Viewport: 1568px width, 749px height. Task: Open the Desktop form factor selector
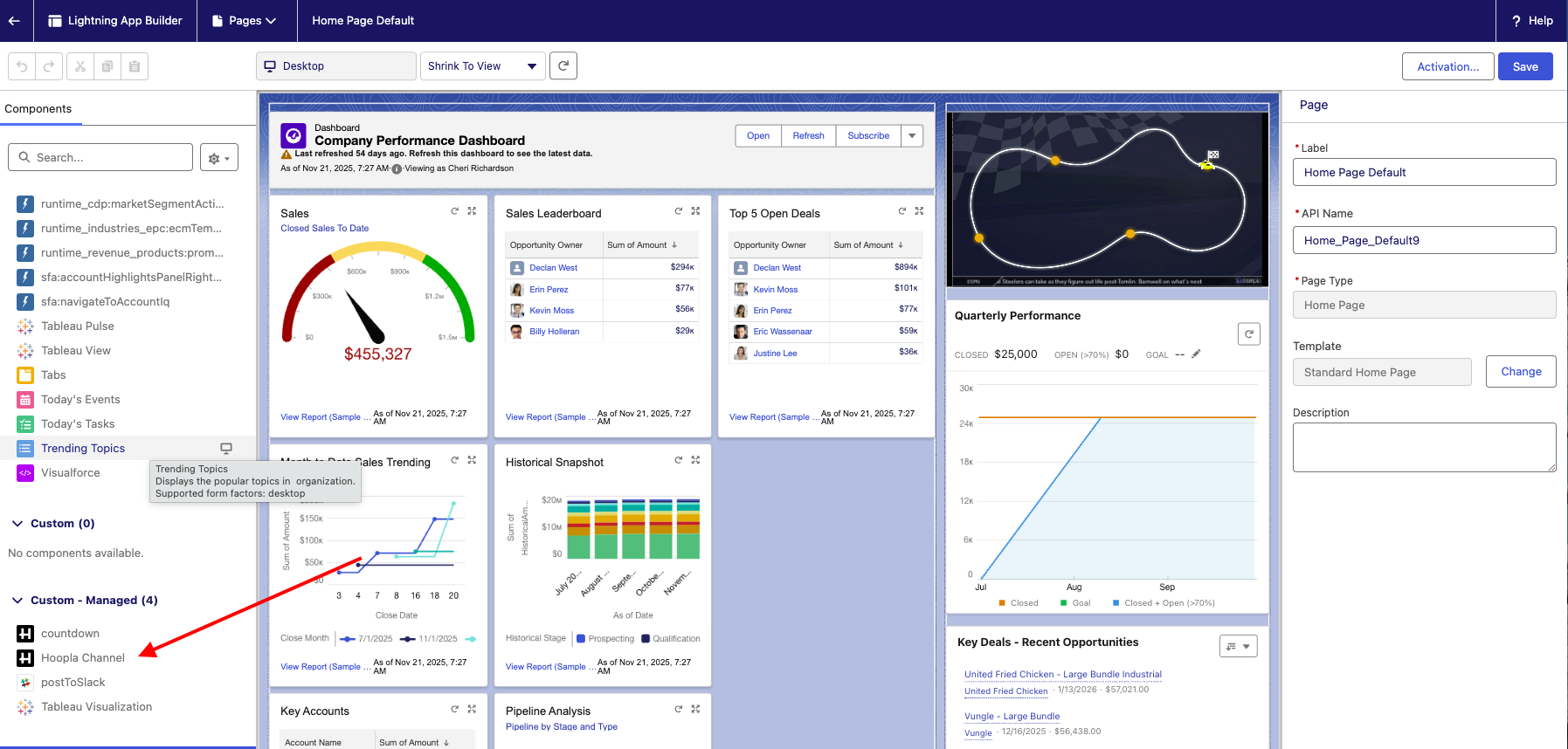[x=336, y=66]
